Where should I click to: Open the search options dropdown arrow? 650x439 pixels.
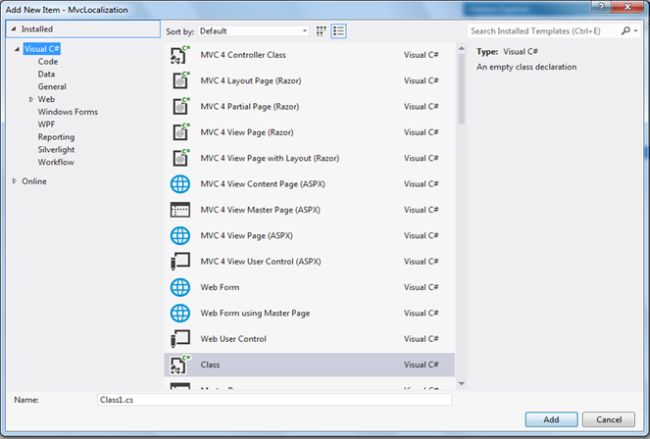[636, 31]
